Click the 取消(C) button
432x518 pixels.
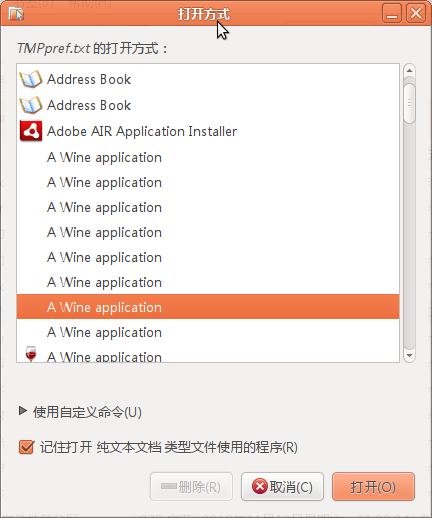282,486
